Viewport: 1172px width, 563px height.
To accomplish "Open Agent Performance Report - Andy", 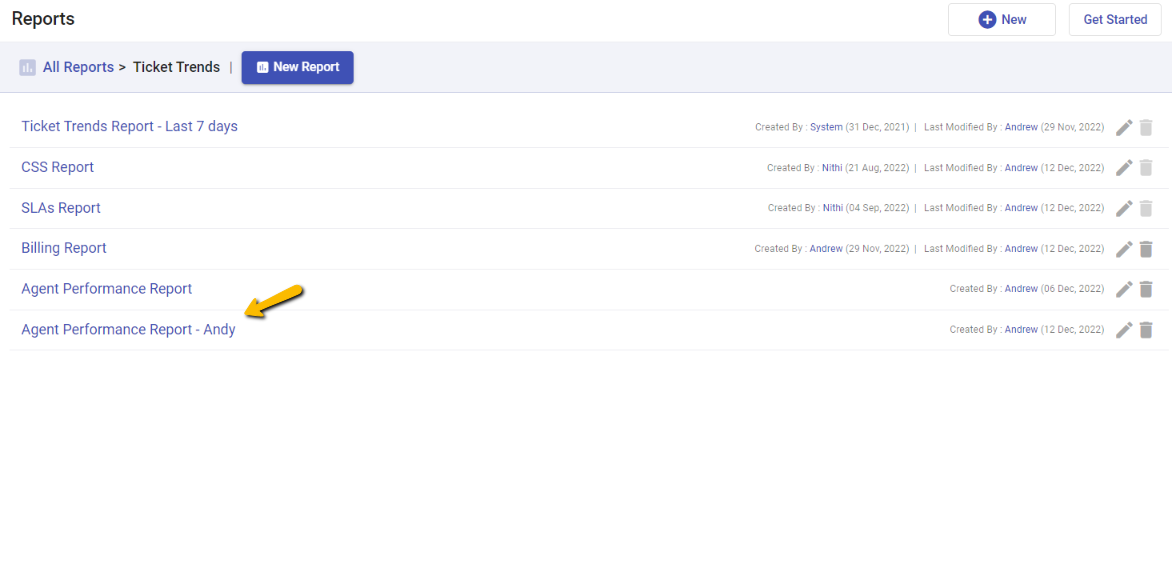I will click(128, 329).
